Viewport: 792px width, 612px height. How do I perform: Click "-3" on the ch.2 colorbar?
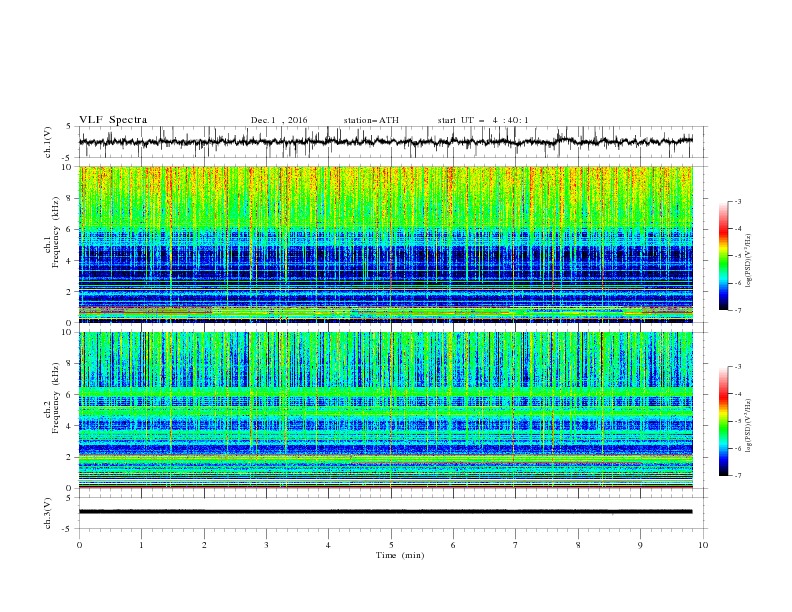click(x=737, y=367)
